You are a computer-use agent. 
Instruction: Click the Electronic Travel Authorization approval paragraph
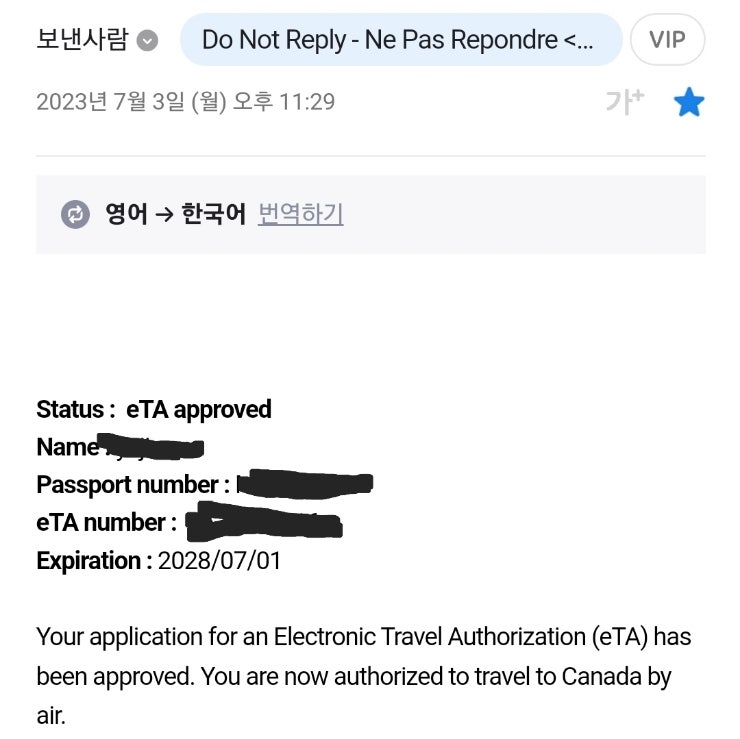click(x=363, y=675)
